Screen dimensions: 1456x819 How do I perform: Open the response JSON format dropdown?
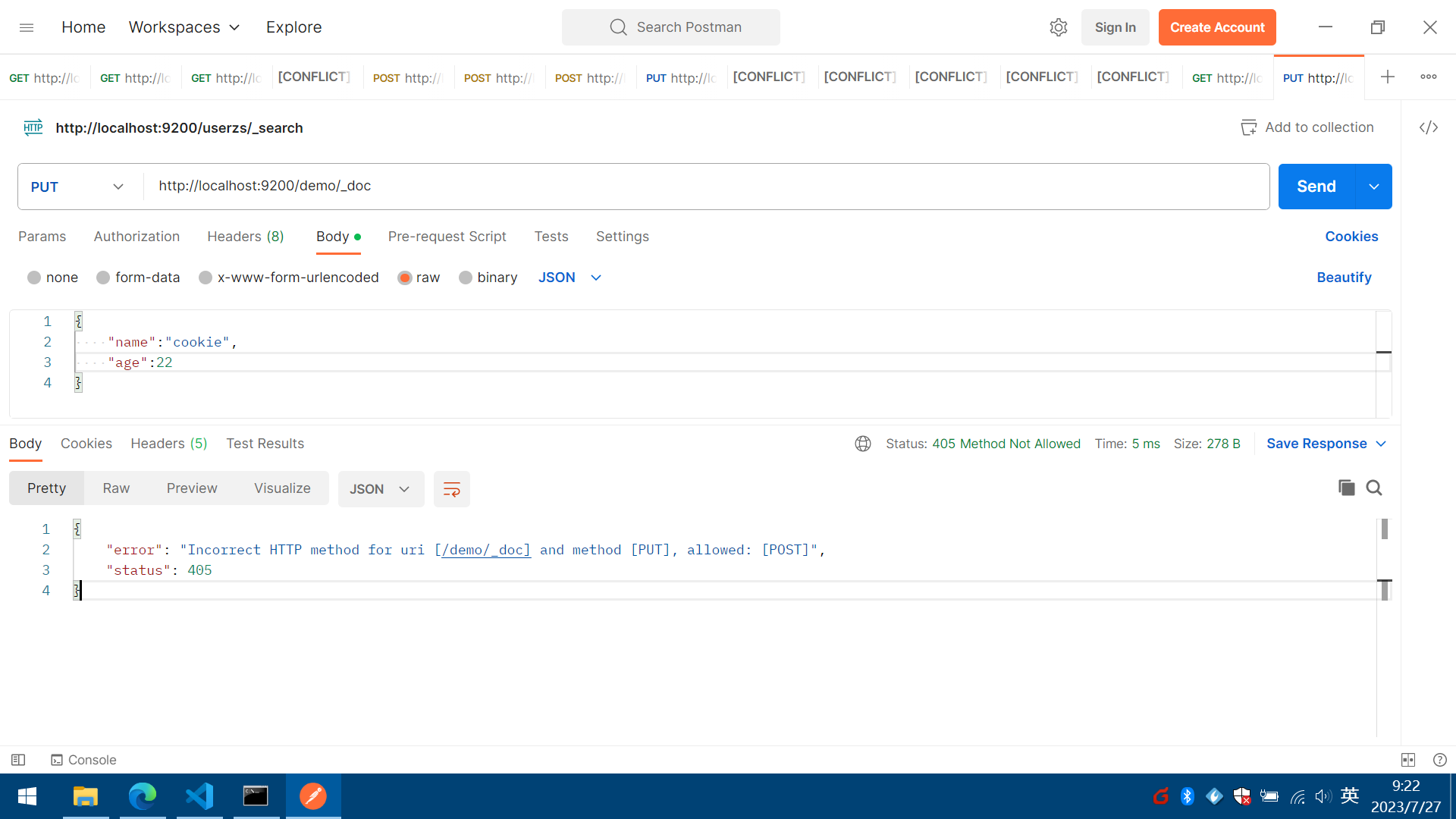(380, 489)
